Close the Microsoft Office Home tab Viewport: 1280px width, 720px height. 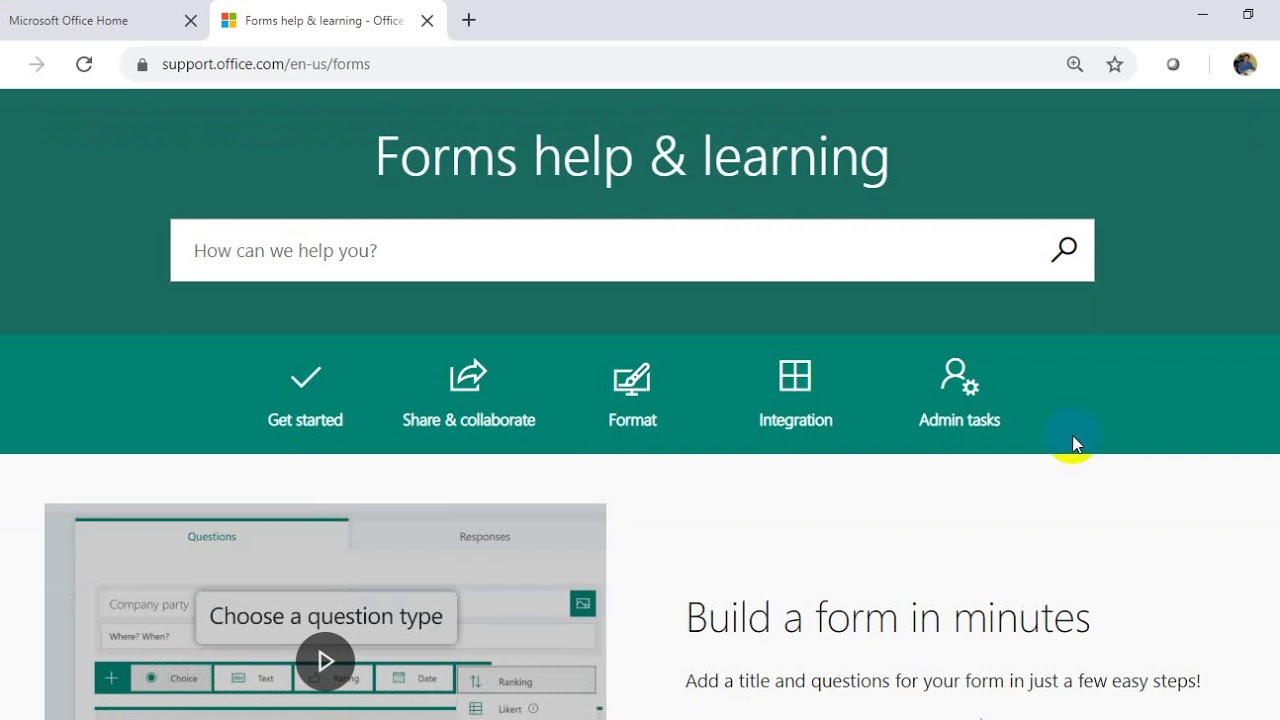point(191,20)
